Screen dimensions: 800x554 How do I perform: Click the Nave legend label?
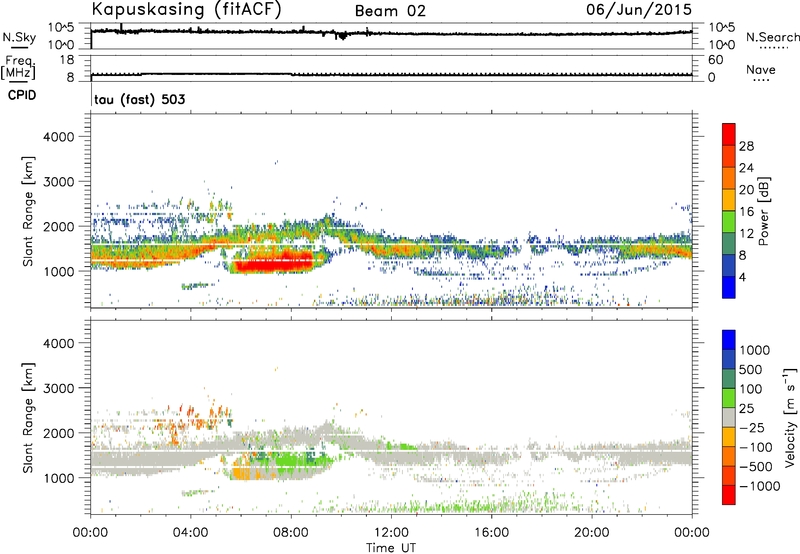[760, 69]
